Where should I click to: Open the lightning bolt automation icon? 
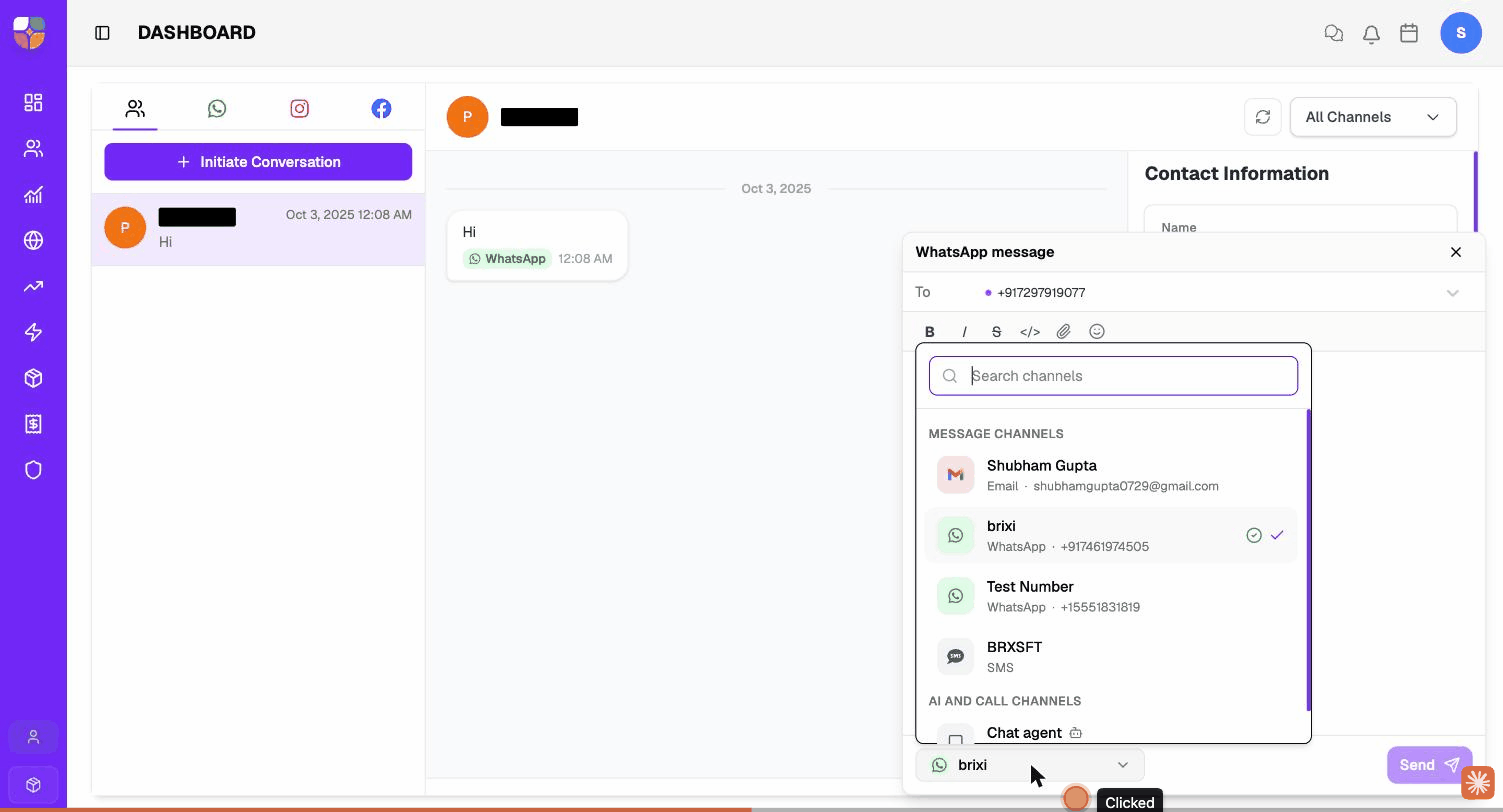tap(33, 332)
